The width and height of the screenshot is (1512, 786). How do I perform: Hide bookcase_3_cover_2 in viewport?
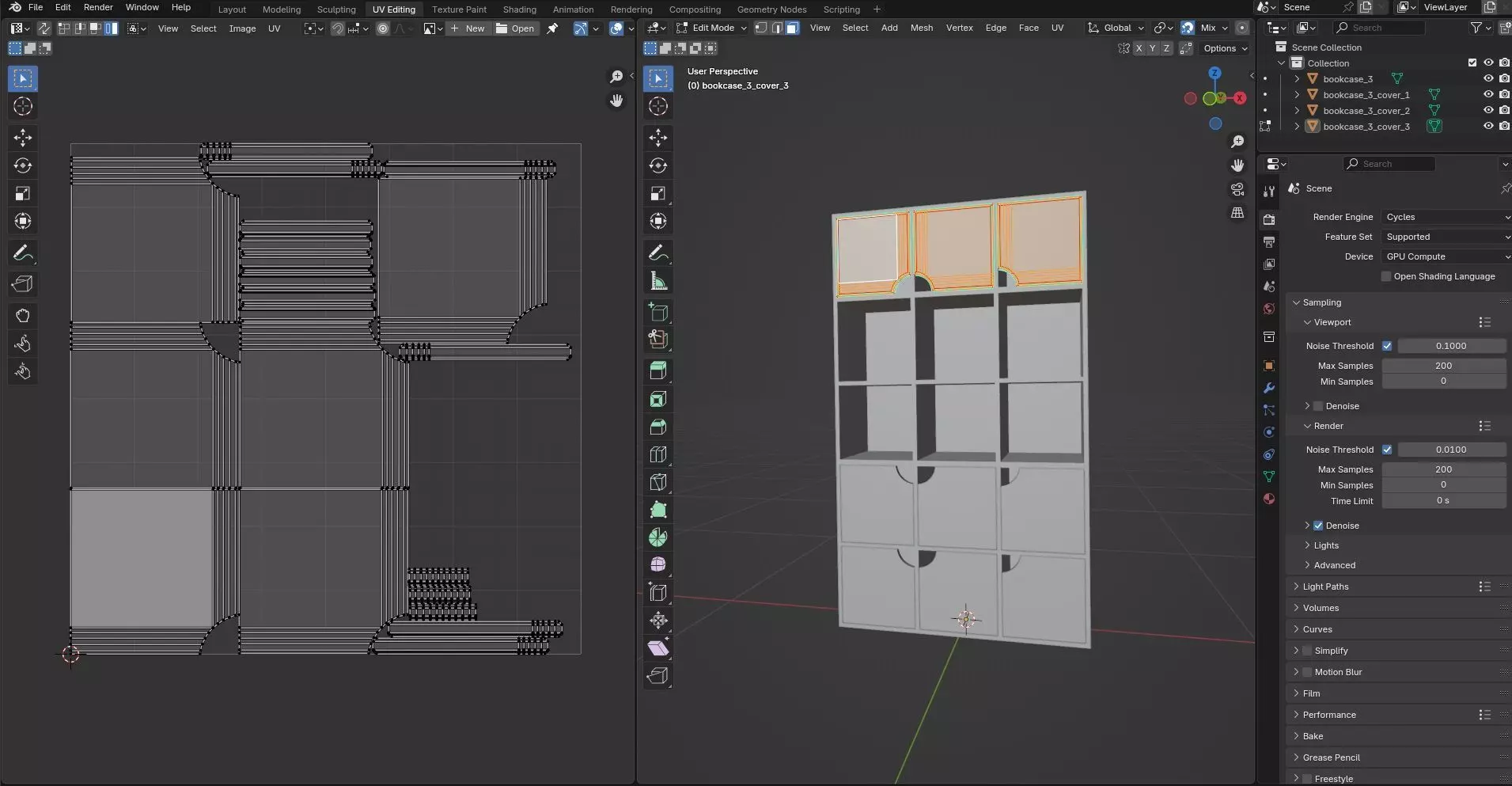[x=1488, y=110]
